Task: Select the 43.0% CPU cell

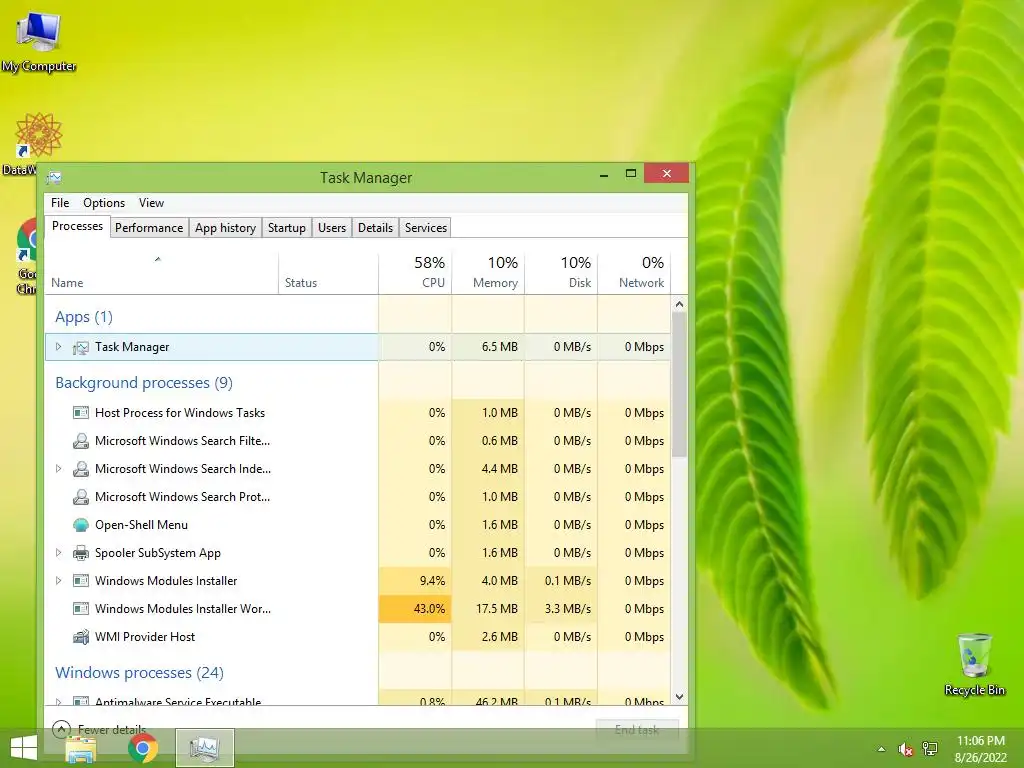Action: click(x=415, y=609)
